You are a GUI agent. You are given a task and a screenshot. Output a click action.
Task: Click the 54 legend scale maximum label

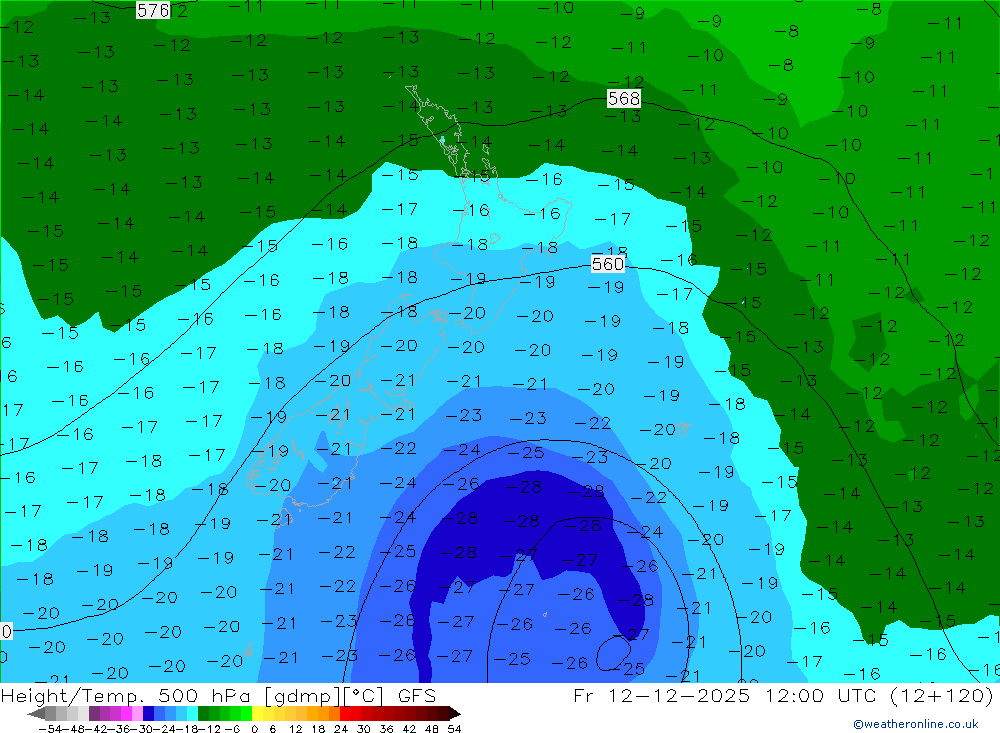pyautogui.click(x=454, y=729)
